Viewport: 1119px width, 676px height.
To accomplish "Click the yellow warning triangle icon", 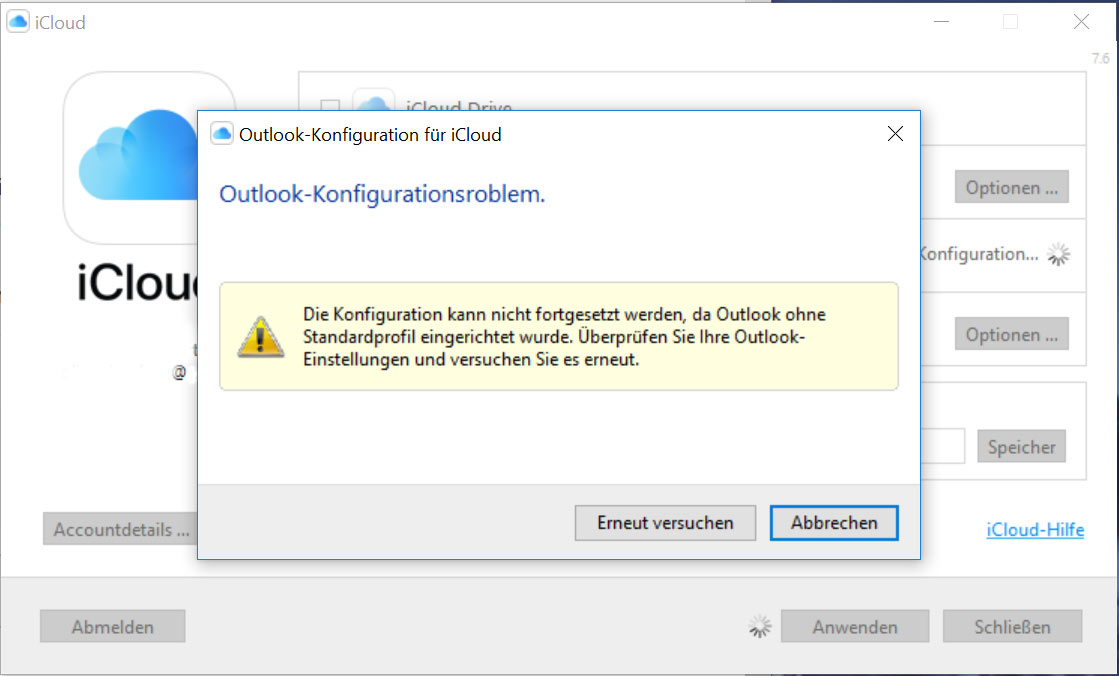I will coord(260,337).
